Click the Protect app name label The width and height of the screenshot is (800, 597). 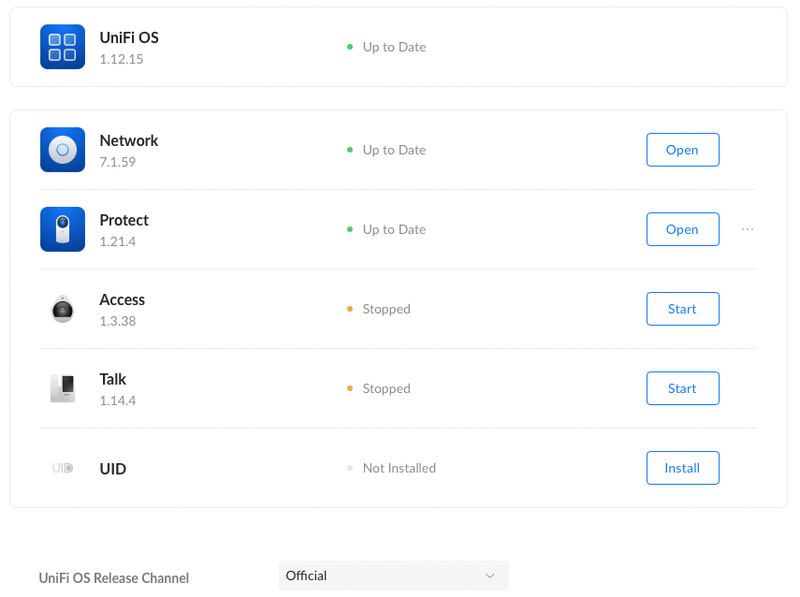(x=124, y=220)
